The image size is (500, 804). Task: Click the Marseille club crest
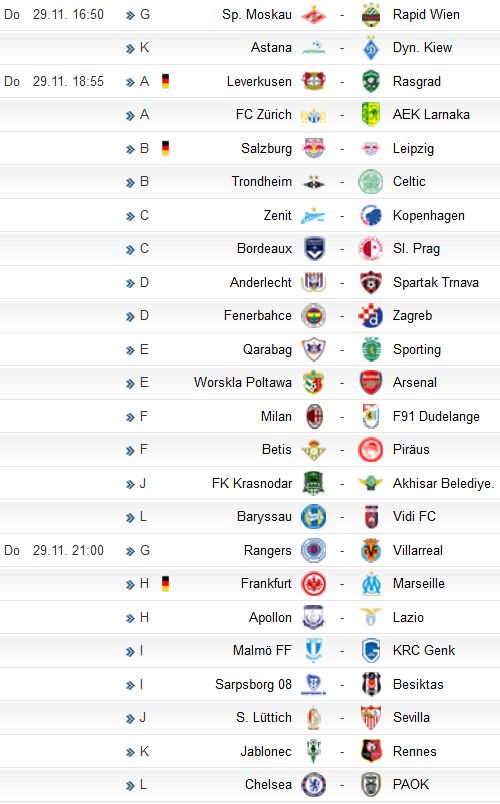coord(370,584)
